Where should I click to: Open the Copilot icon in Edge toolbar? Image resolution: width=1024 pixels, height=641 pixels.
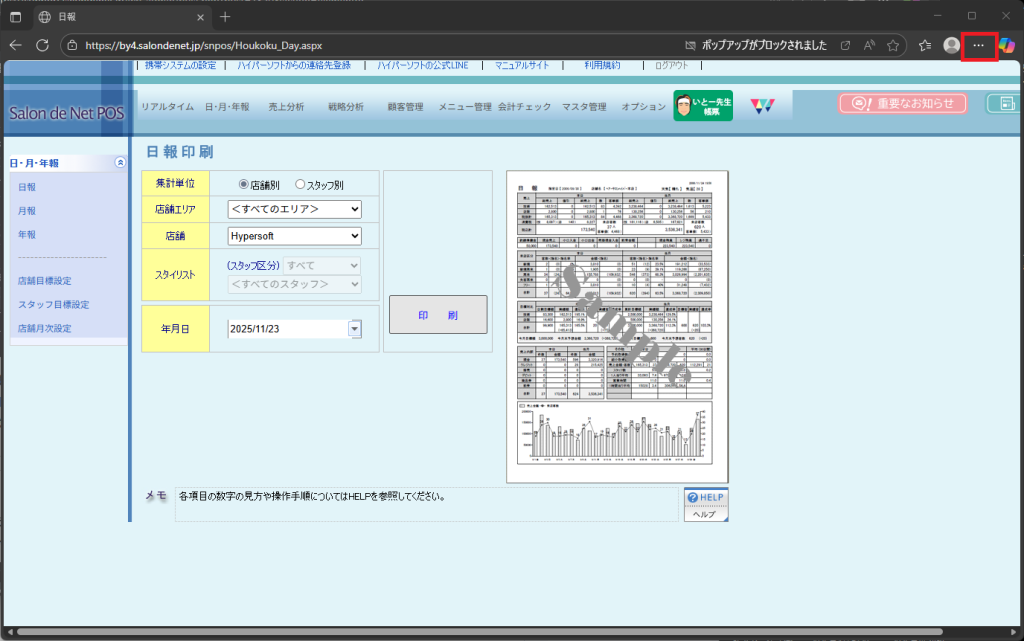point(1006,45)
